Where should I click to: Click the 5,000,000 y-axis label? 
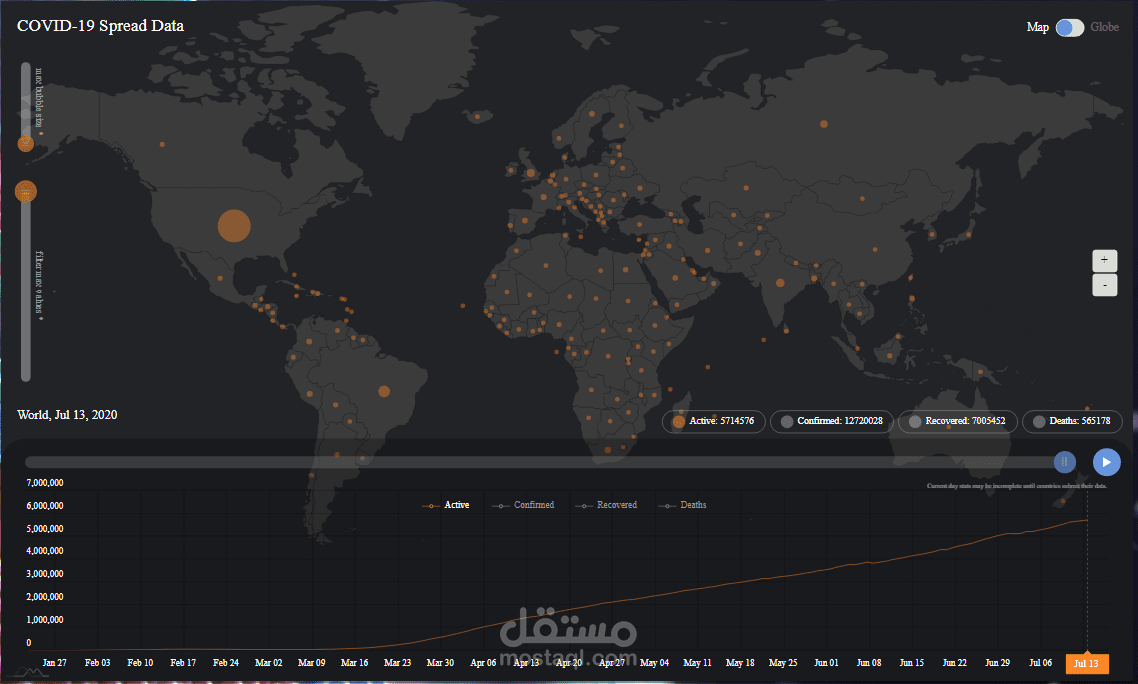tap(45, 529)
